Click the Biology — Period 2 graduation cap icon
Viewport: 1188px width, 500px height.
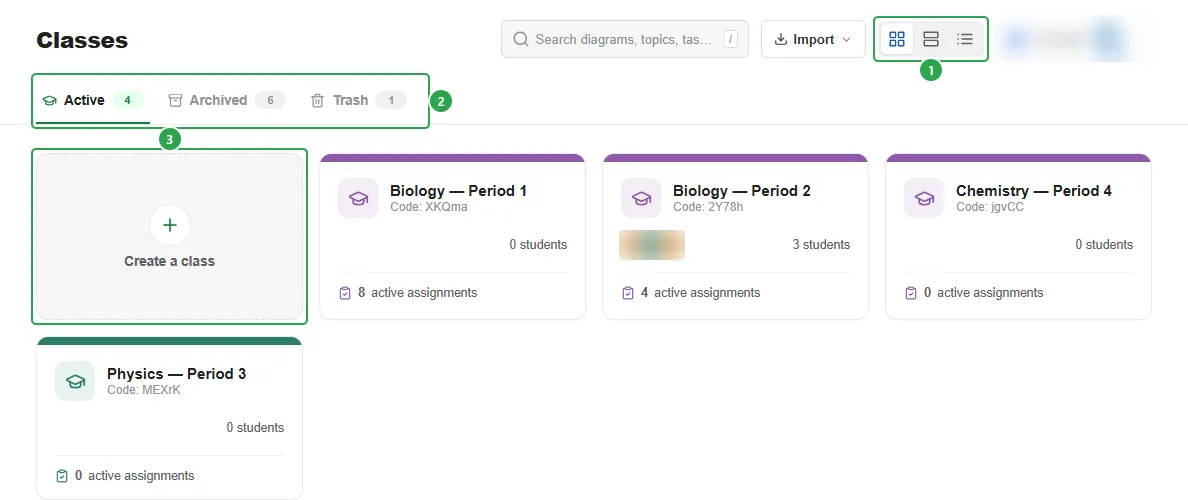click(x=641, y=198)
